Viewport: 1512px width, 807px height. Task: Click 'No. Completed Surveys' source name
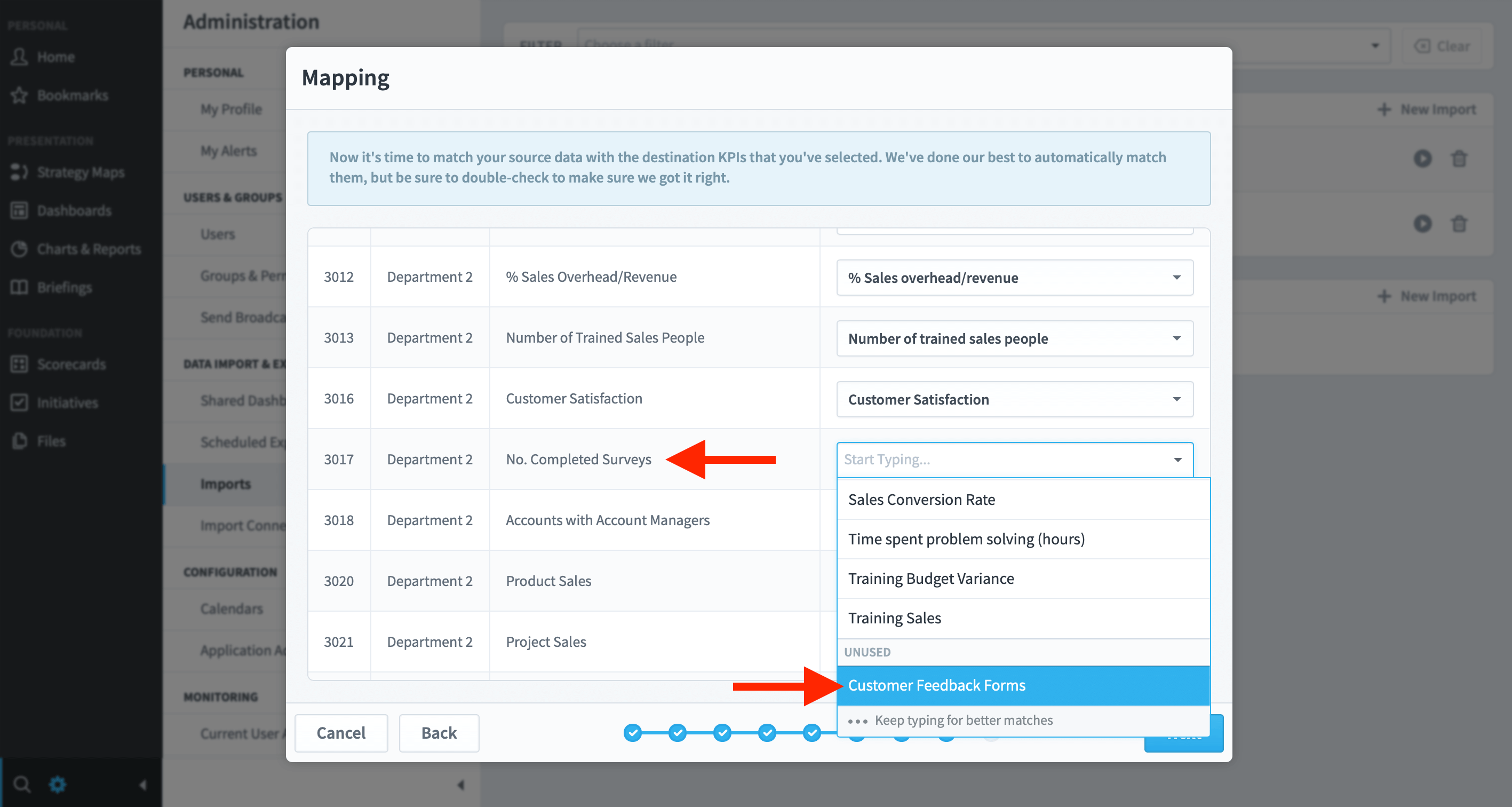point(579,460)
